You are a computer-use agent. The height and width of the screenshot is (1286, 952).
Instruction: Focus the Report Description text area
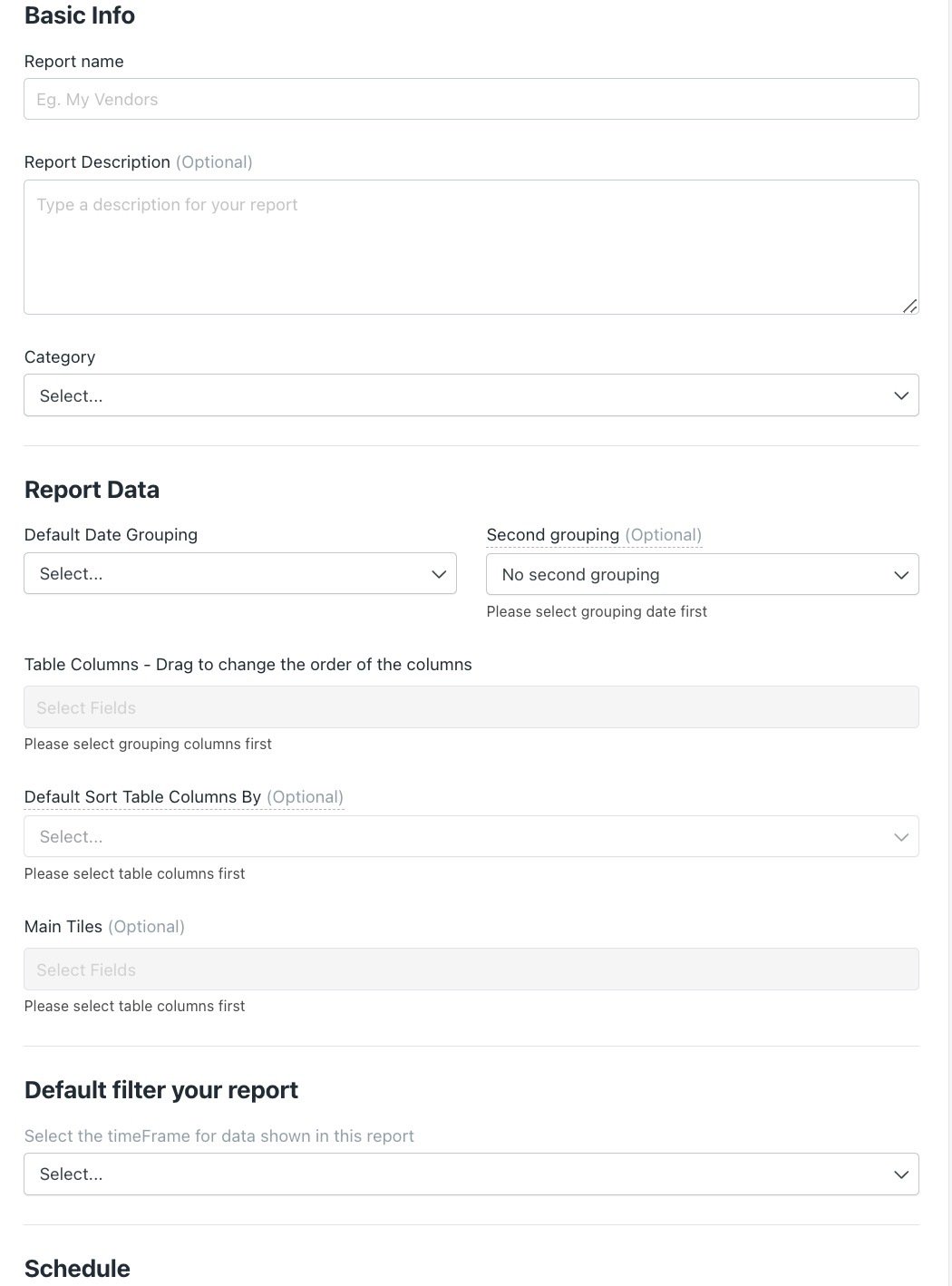click(x=471, y=247)
